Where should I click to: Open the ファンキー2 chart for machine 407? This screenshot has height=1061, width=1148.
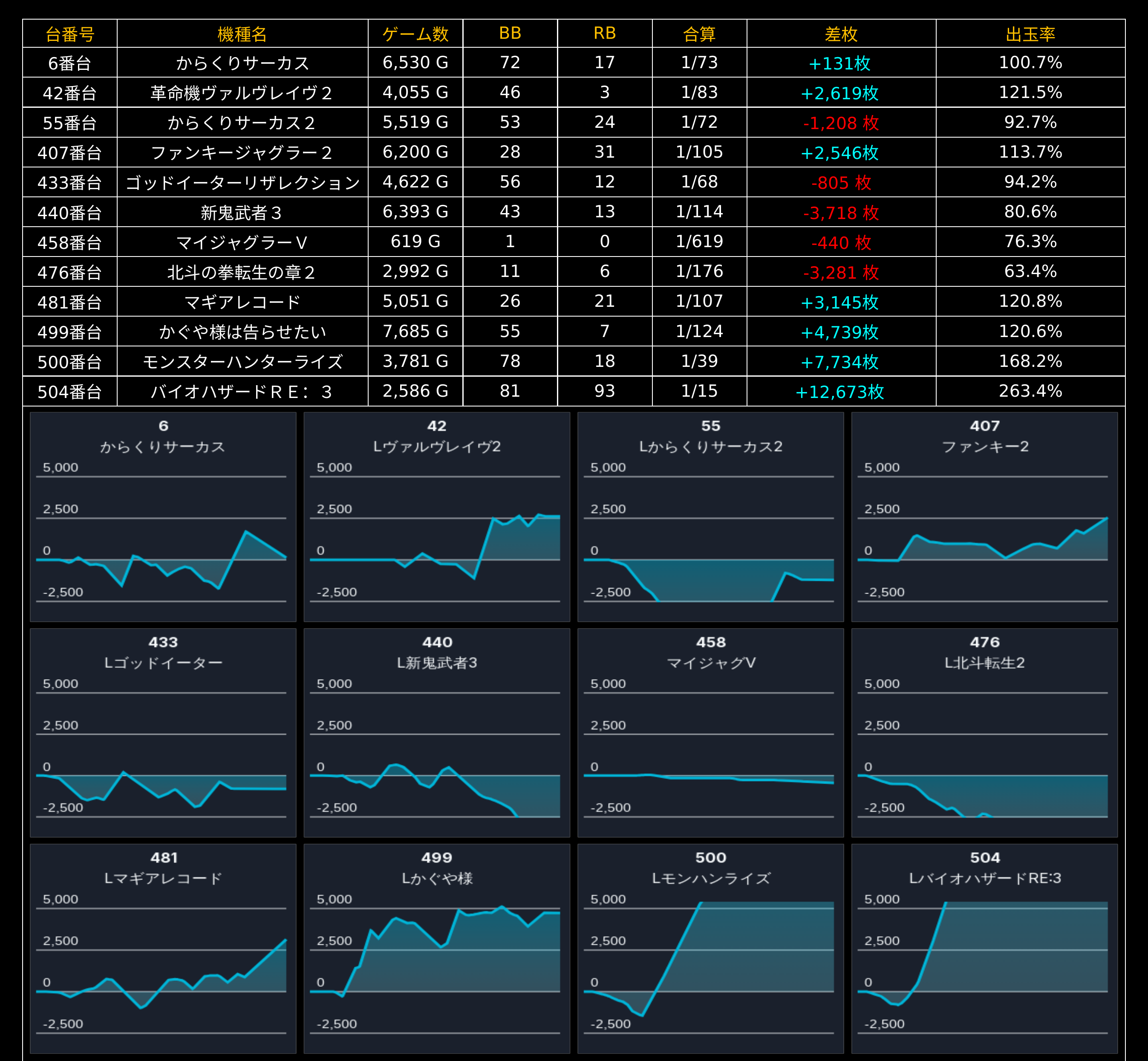985,517
